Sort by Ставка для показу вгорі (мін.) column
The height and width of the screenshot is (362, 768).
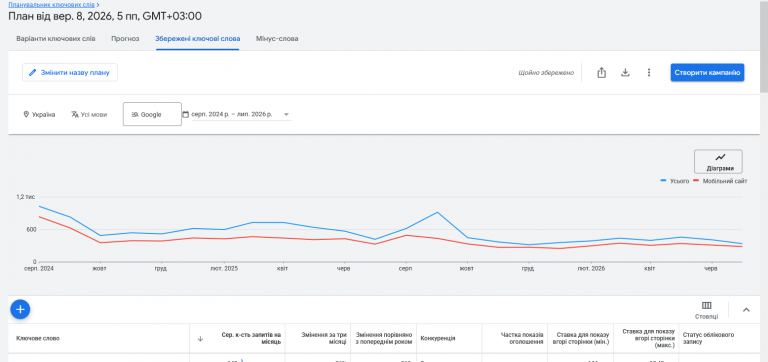581,338
